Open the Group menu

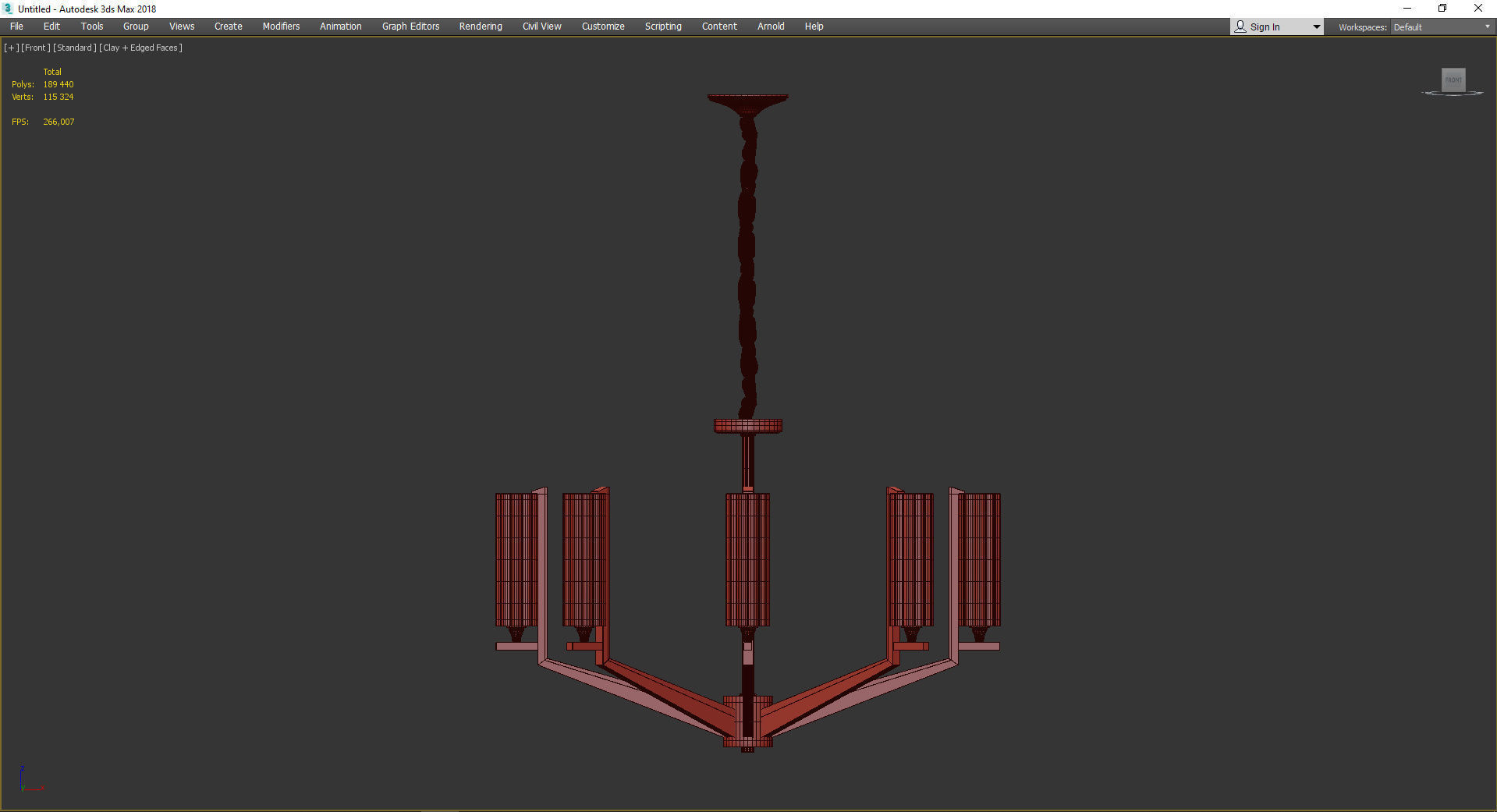tap(136, 27)
